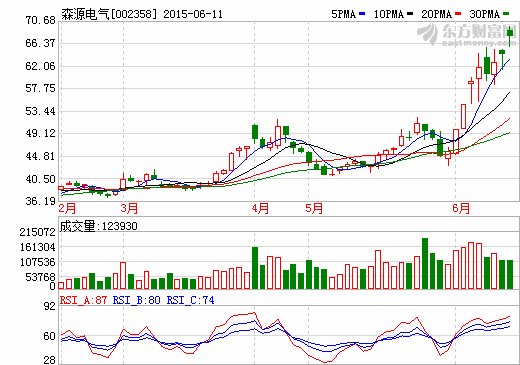
Task: Click the 3月 month marker
Action: (x=129, y=208)
